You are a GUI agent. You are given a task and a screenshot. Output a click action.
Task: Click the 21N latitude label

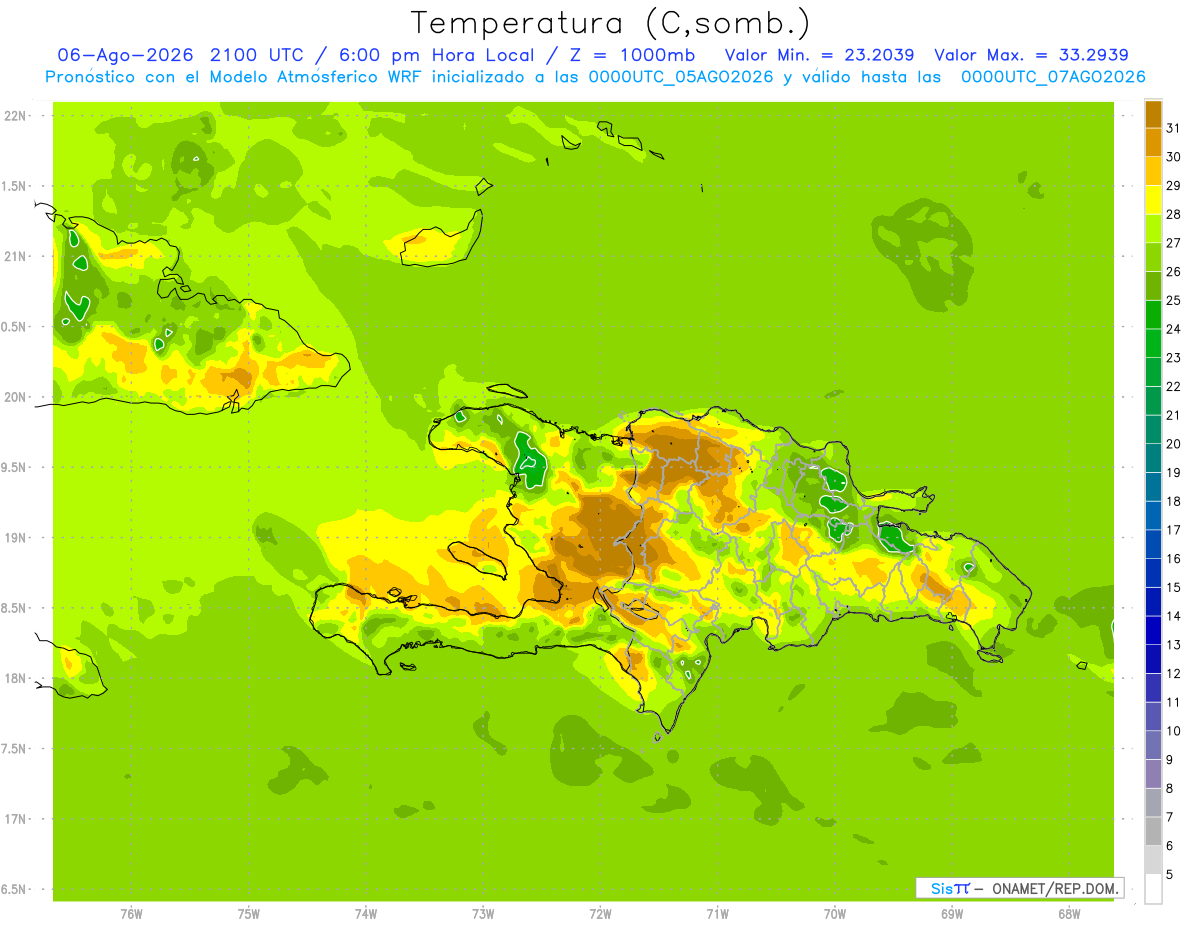pos(15,256)
